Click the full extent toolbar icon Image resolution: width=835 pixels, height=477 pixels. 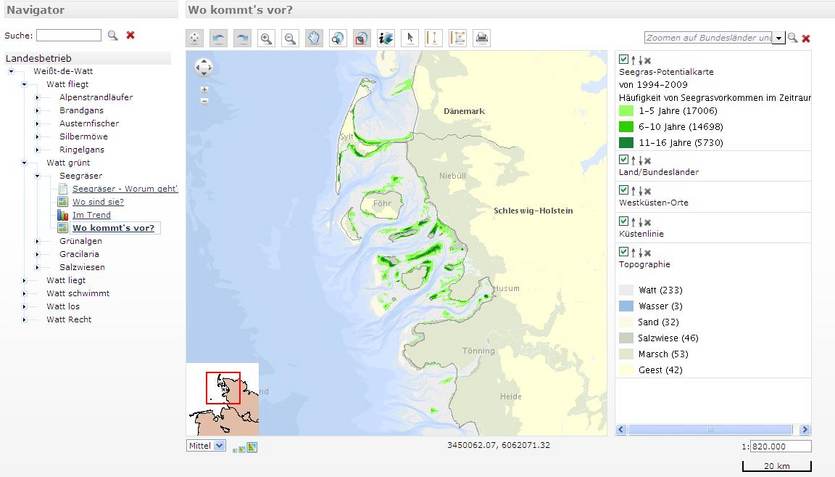coord(194,38)
